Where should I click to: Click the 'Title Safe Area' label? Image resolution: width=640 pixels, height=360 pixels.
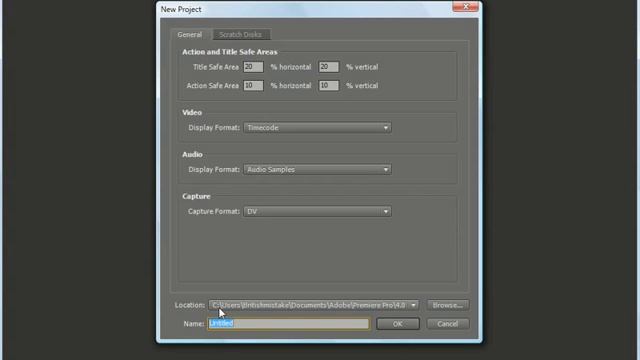point(216,67)
